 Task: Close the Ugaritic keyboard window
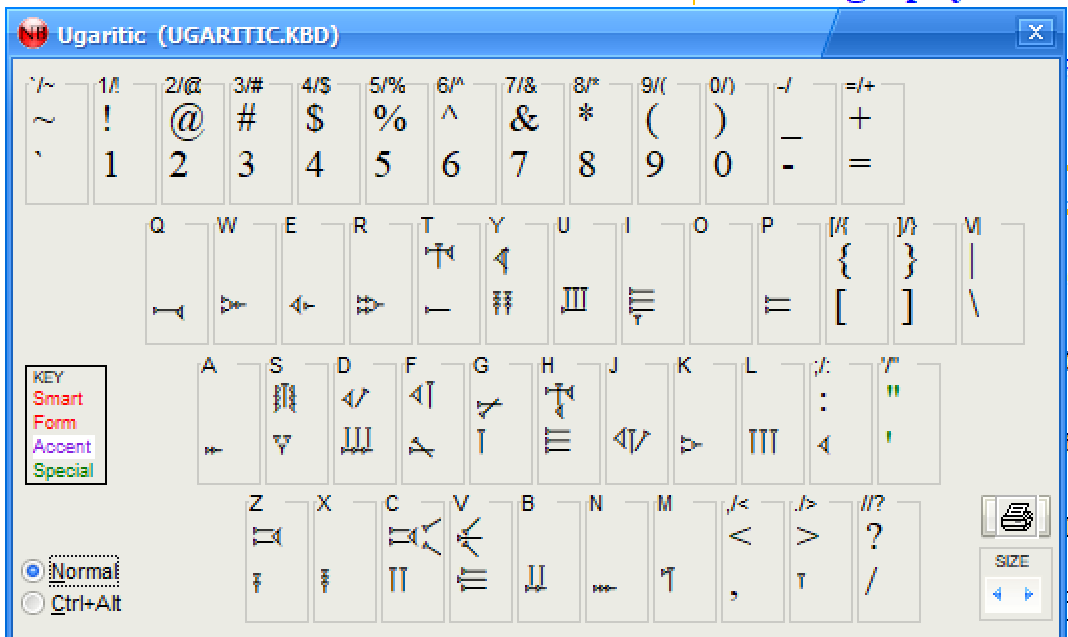(1036, 33)
